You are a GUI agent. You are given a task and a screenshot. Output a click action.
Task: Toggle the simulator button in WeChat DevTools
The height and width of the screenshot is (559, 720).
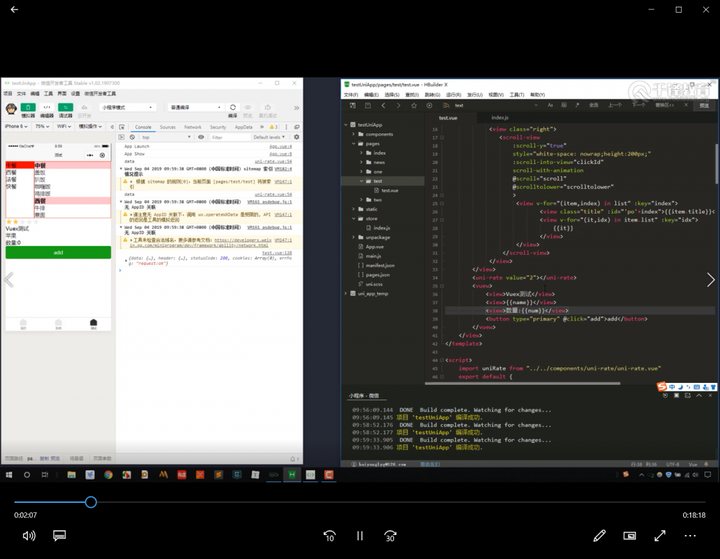click(x=28, y=107)
